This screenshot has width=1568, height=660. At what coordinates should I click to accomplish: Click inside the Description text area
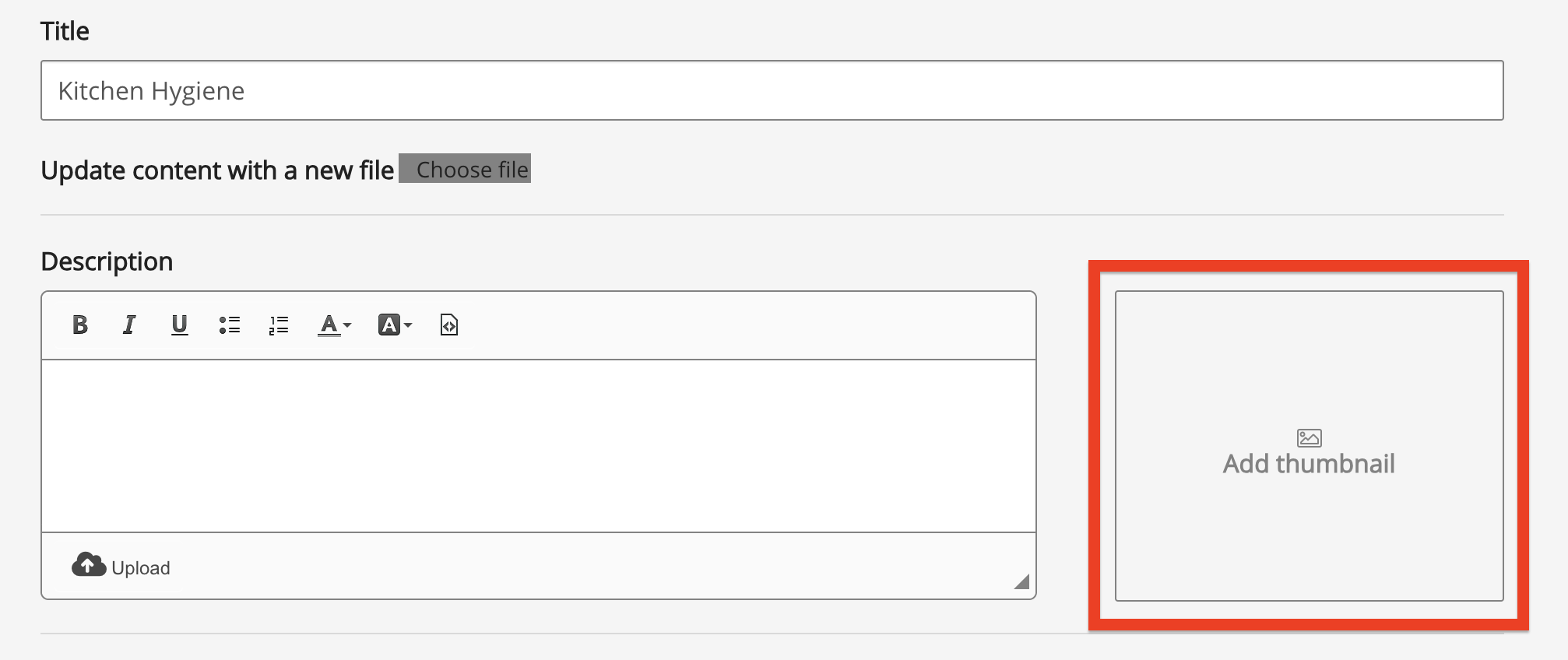click(x=538, y=445)
